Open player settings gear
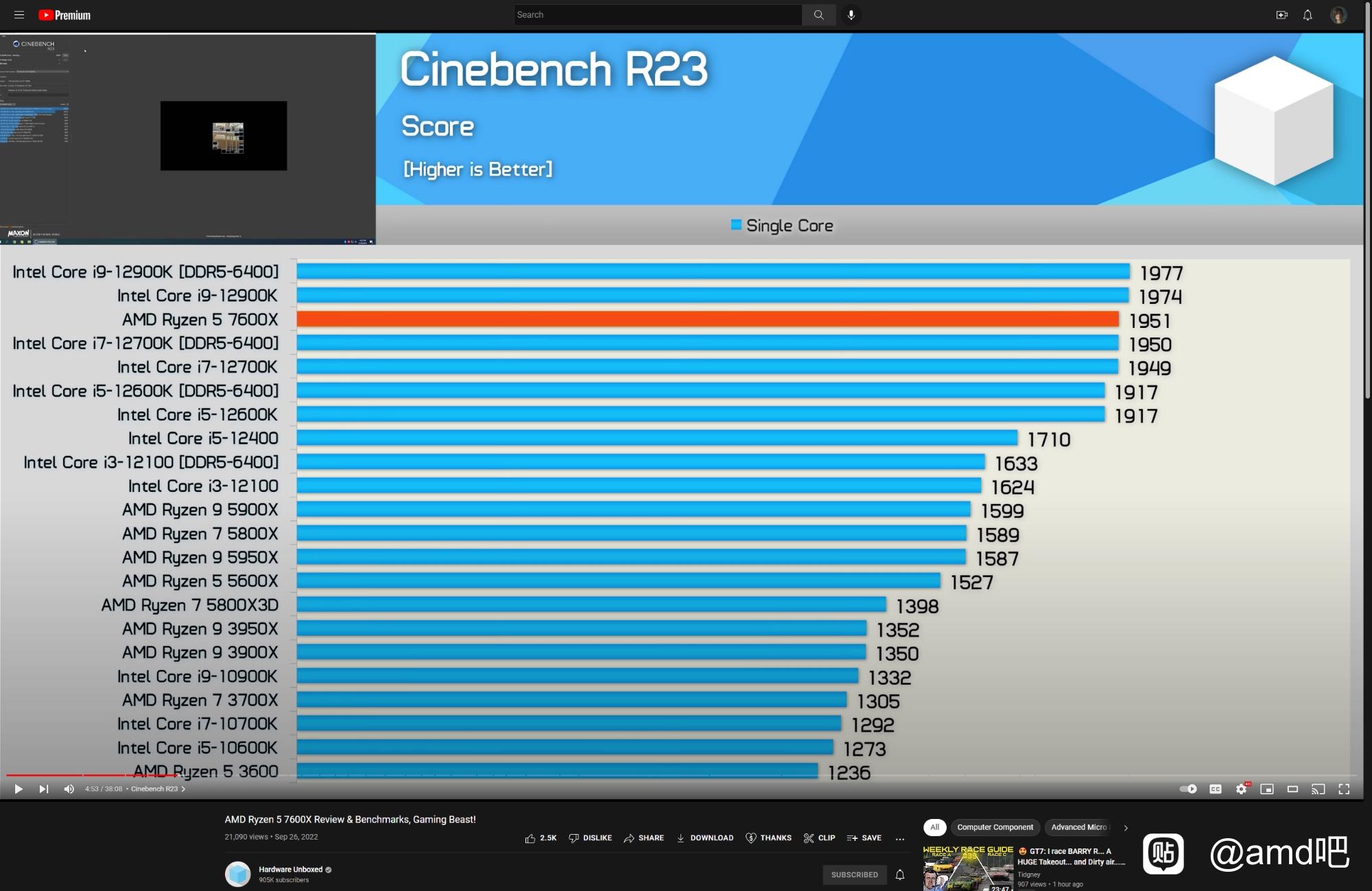 pos(1241,789)
